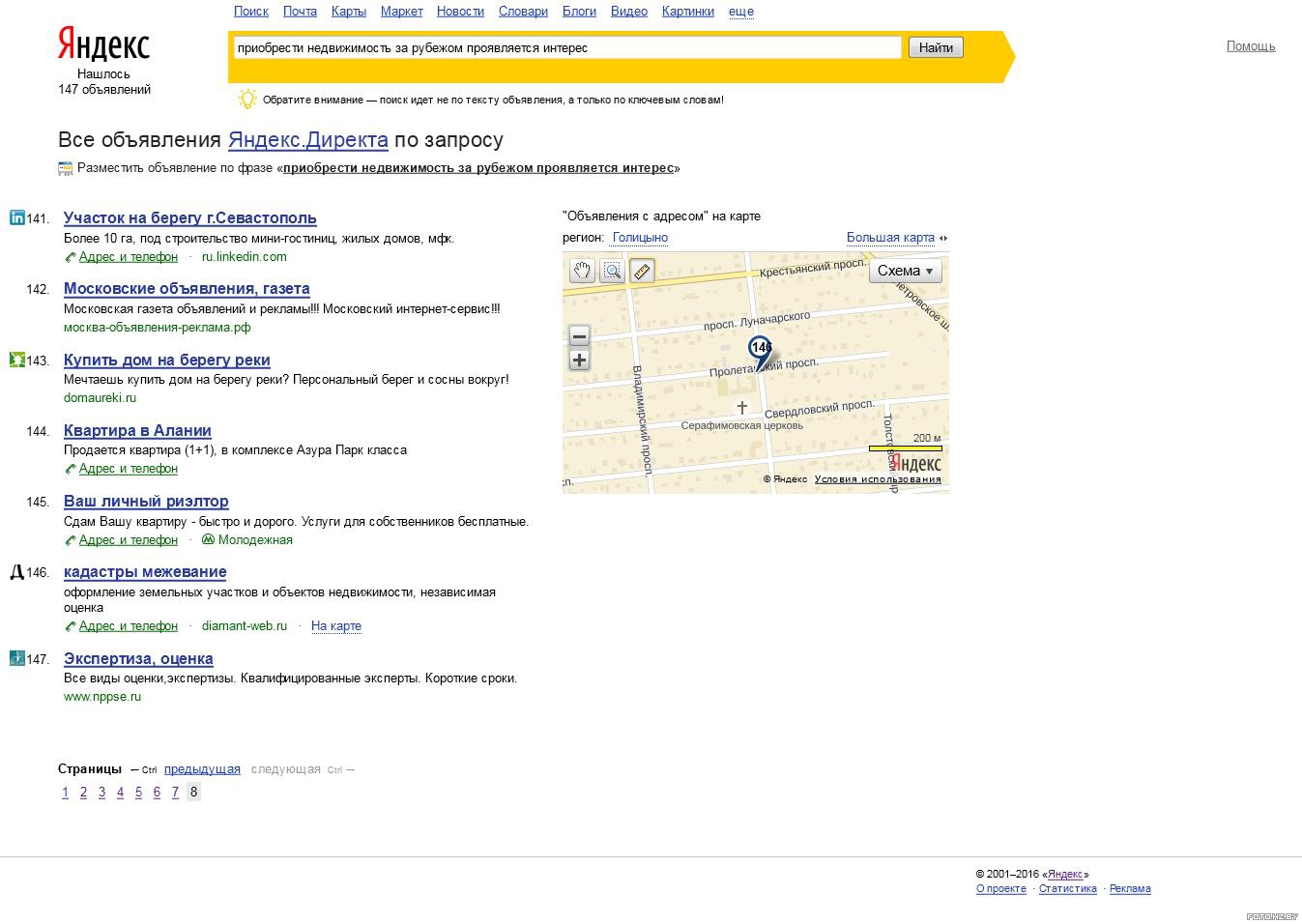Click На карте link for ad 146
Screen dimensions: 1302x924
(x=336, y=626)
